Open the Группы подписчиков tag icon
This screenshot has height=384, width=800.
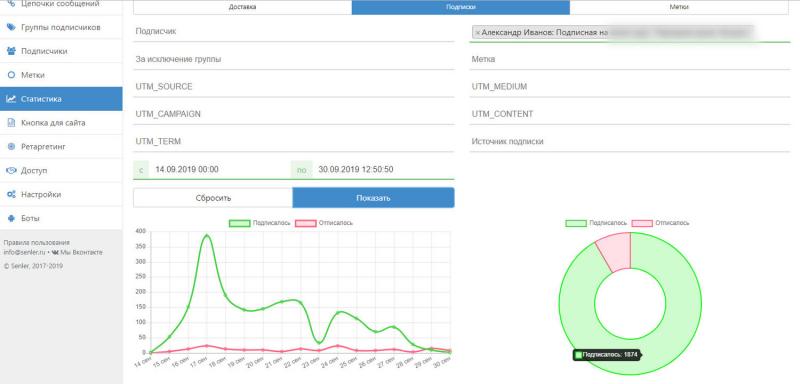(11, 27)
